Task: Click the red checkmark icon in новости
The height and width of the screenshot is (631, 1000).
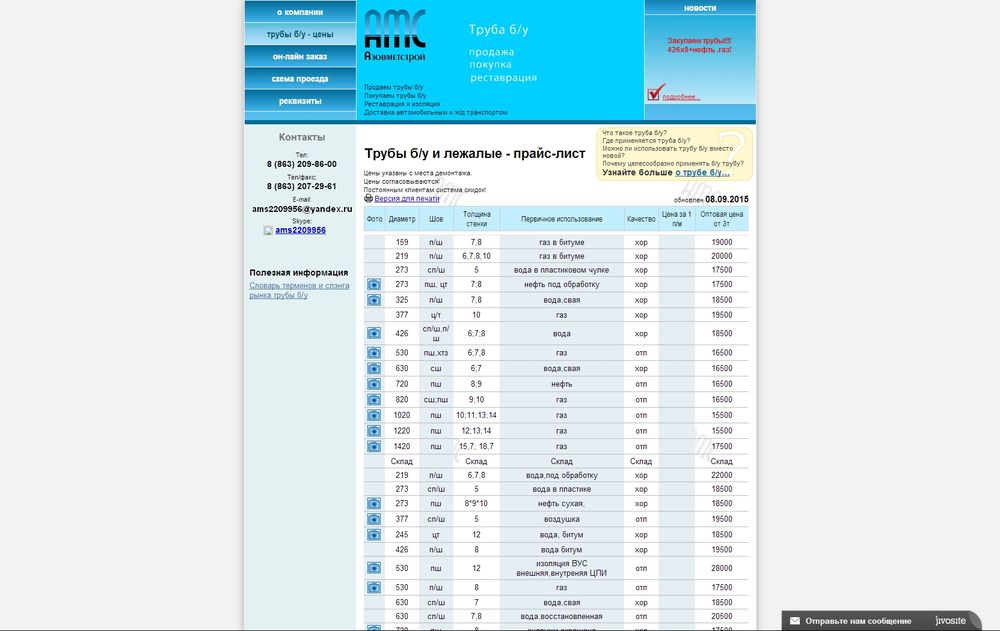Action: pyautogui.click(x=656, y=93)
